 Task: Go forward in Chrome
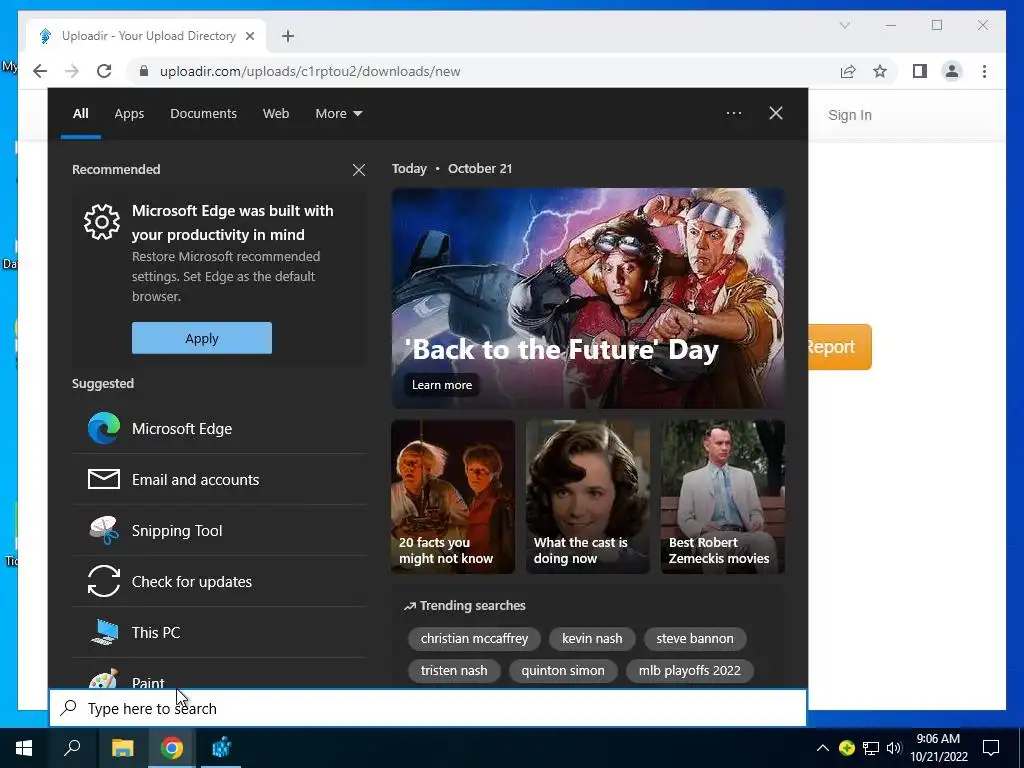tap(72, 71)
